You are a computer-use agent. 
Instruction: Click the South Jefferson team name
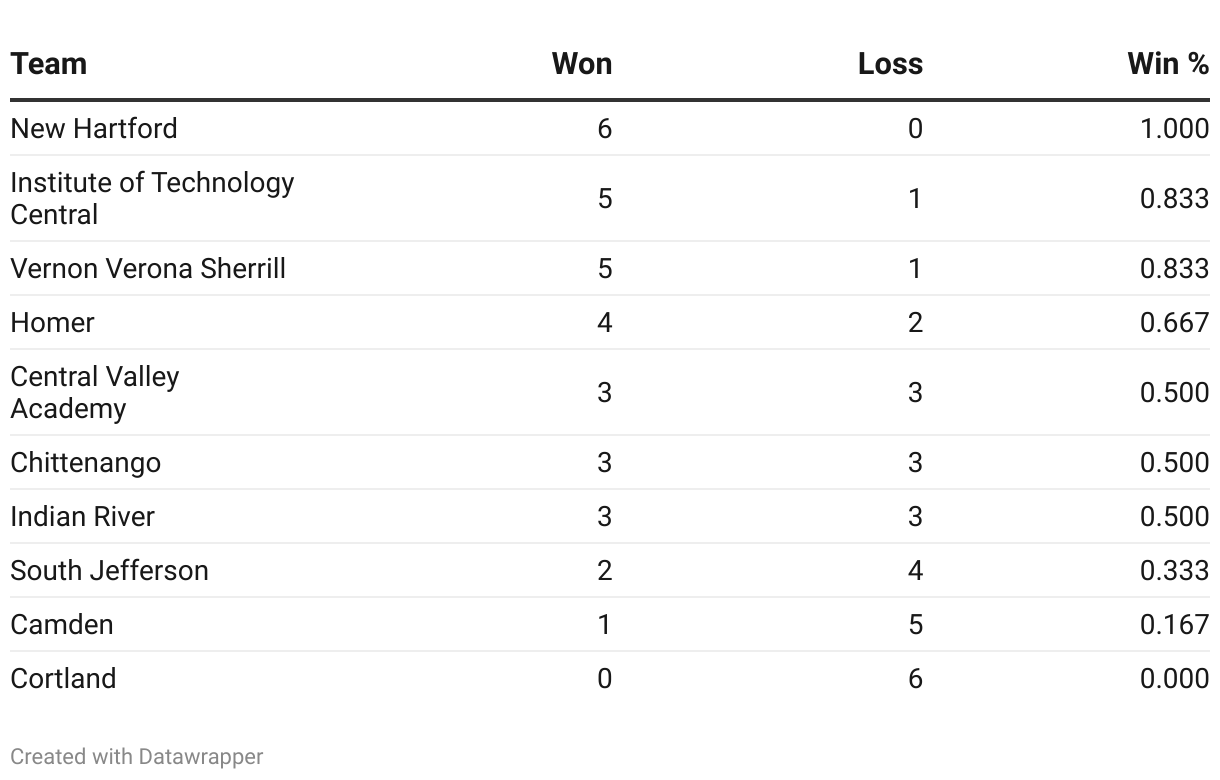[109, 571]
